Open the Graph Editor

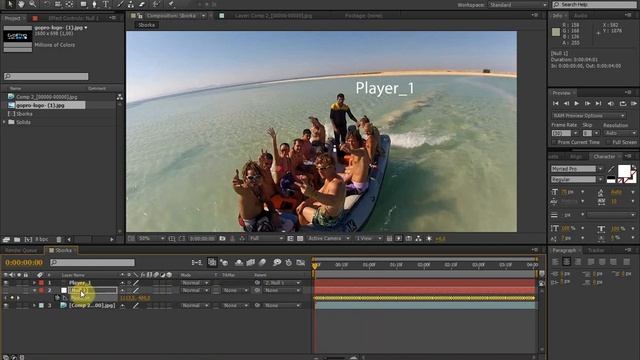pyautogui.click(x=301, y=262)
